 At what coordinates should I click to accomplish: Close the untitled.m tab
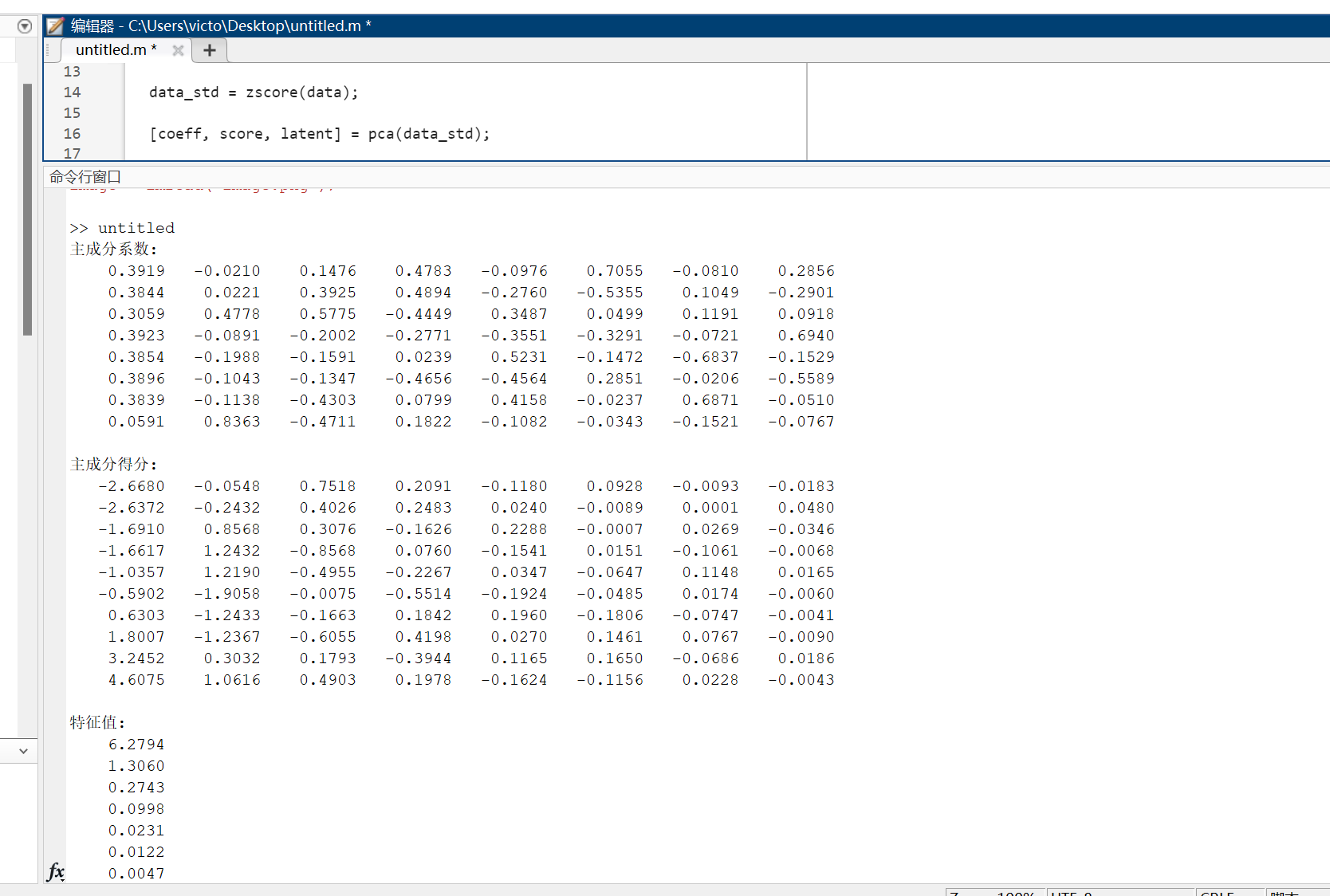(178, 50)
